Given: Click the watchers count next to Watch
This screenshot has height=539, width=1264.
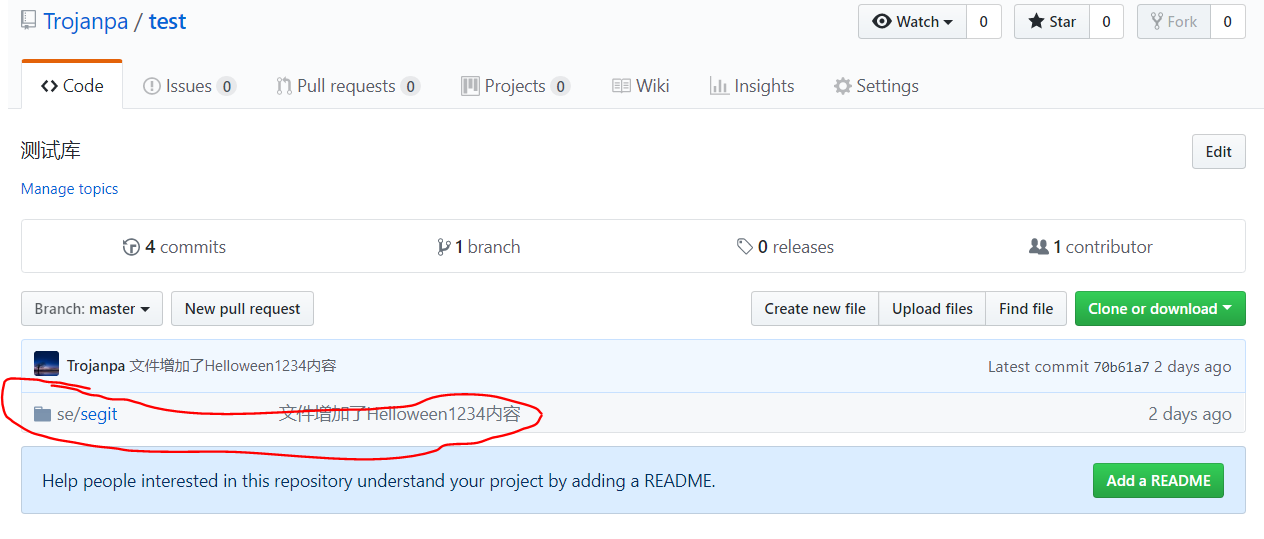Looking at the screenshot, I should 984,22.
